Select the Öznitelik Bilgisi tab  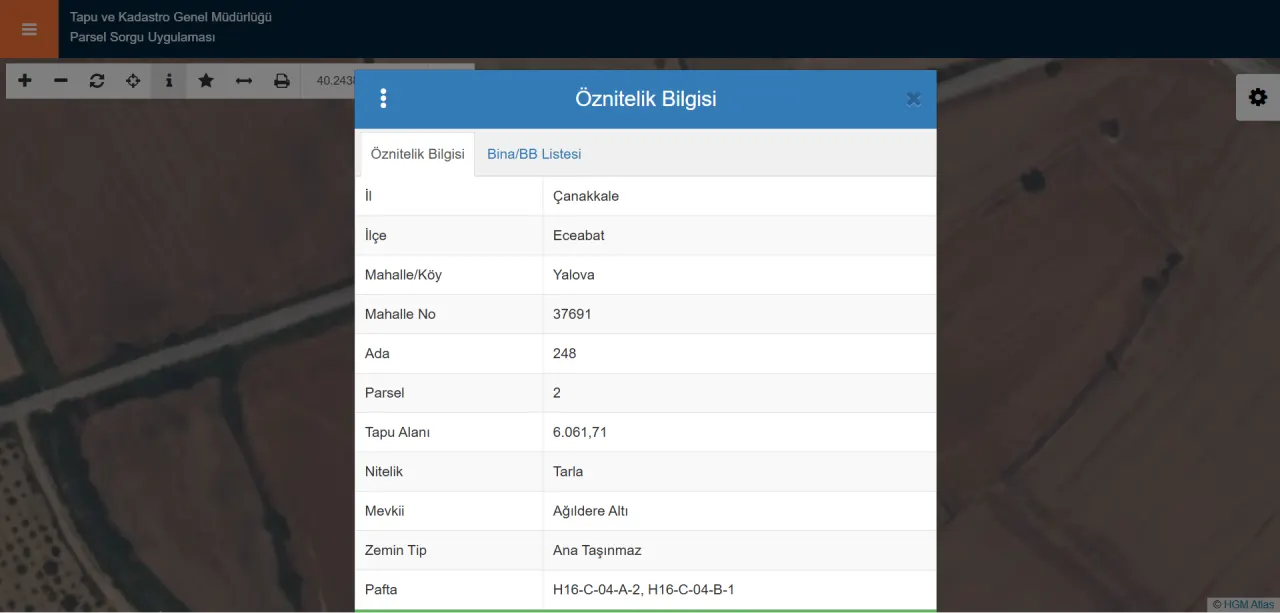(x=417, y=154)
